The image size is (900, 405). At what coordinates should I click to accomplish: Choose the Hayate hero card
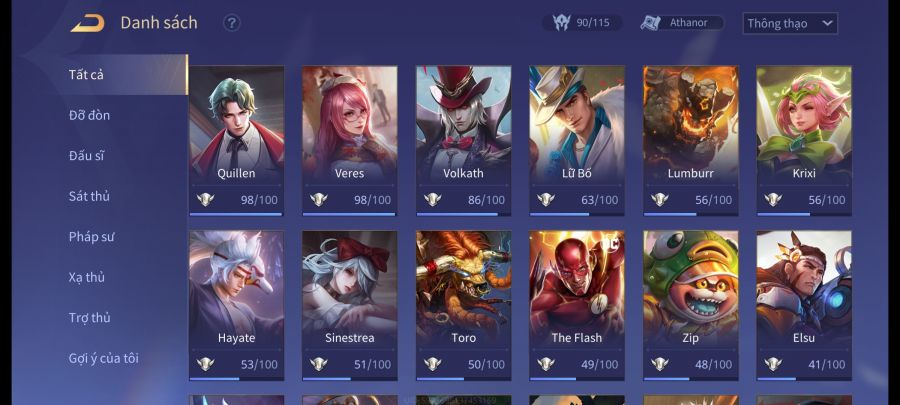(236, 305)
